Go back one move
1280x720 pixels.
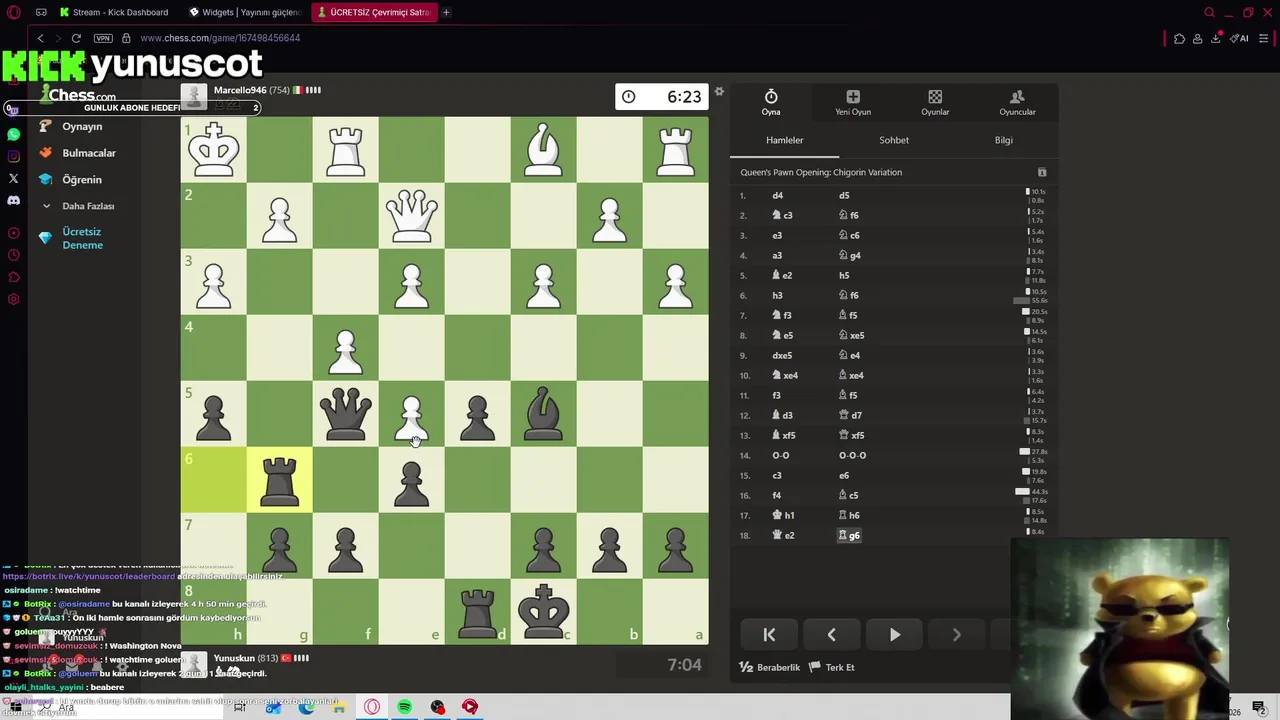[x=831, y=634]
